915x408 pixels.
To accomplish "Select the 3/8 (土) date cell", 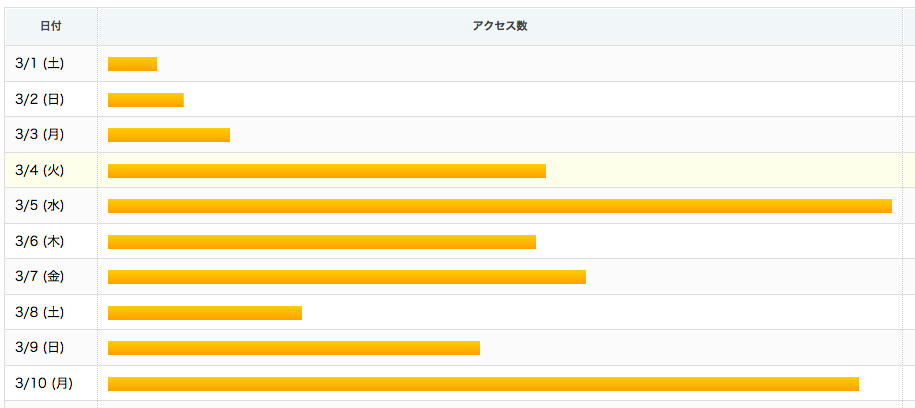I will 51,312.
